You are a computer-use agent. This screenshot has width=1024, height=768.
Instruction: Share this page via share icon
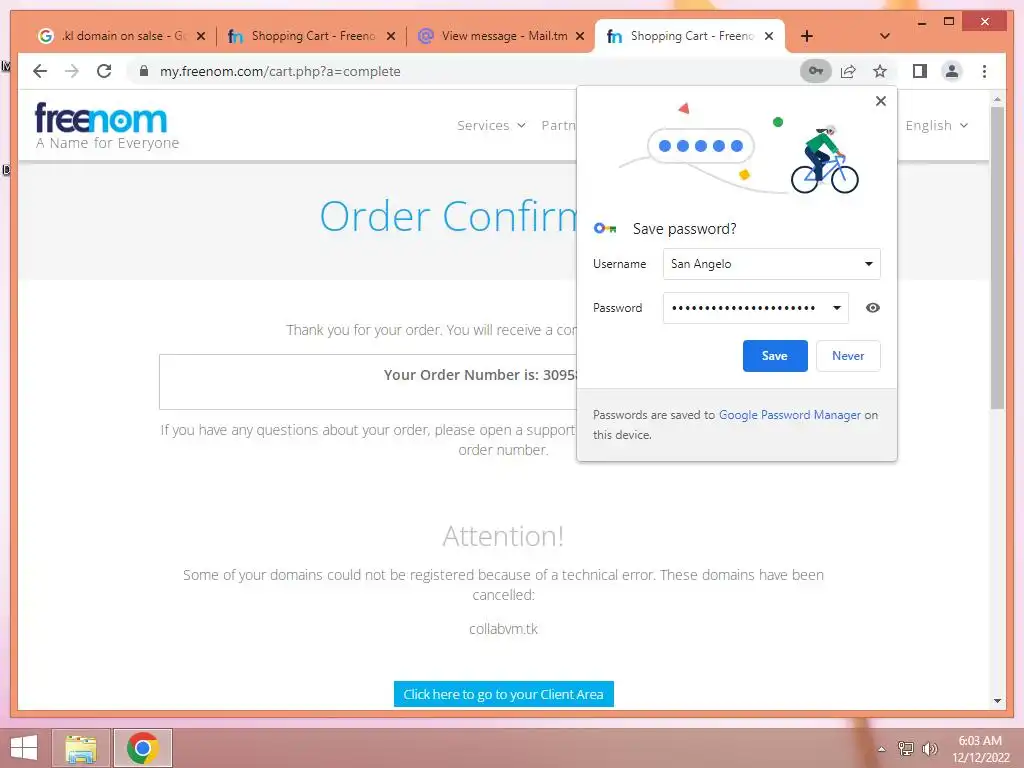(848, 71)
